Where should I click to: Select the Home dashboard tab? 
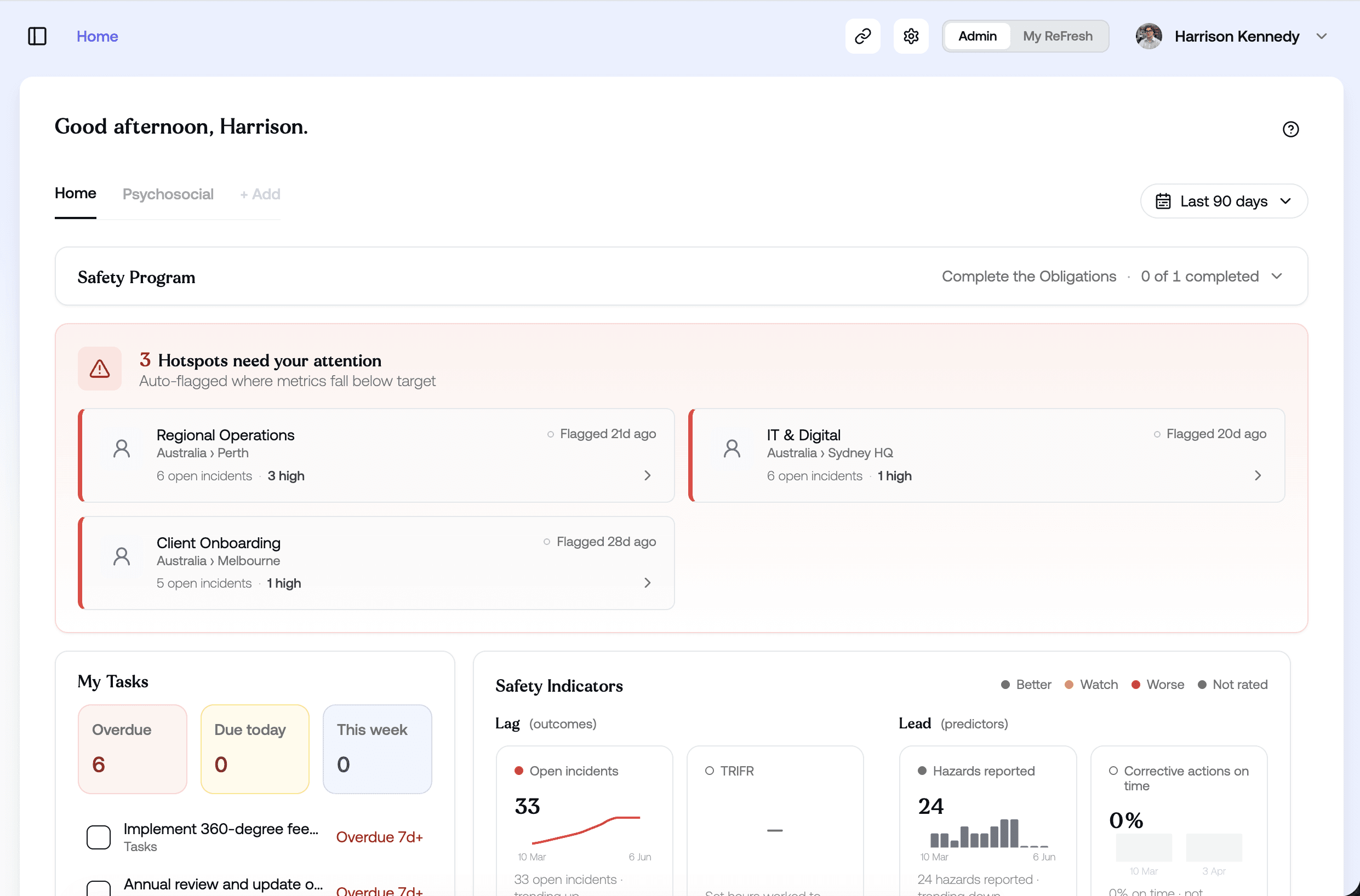point(76,193)
